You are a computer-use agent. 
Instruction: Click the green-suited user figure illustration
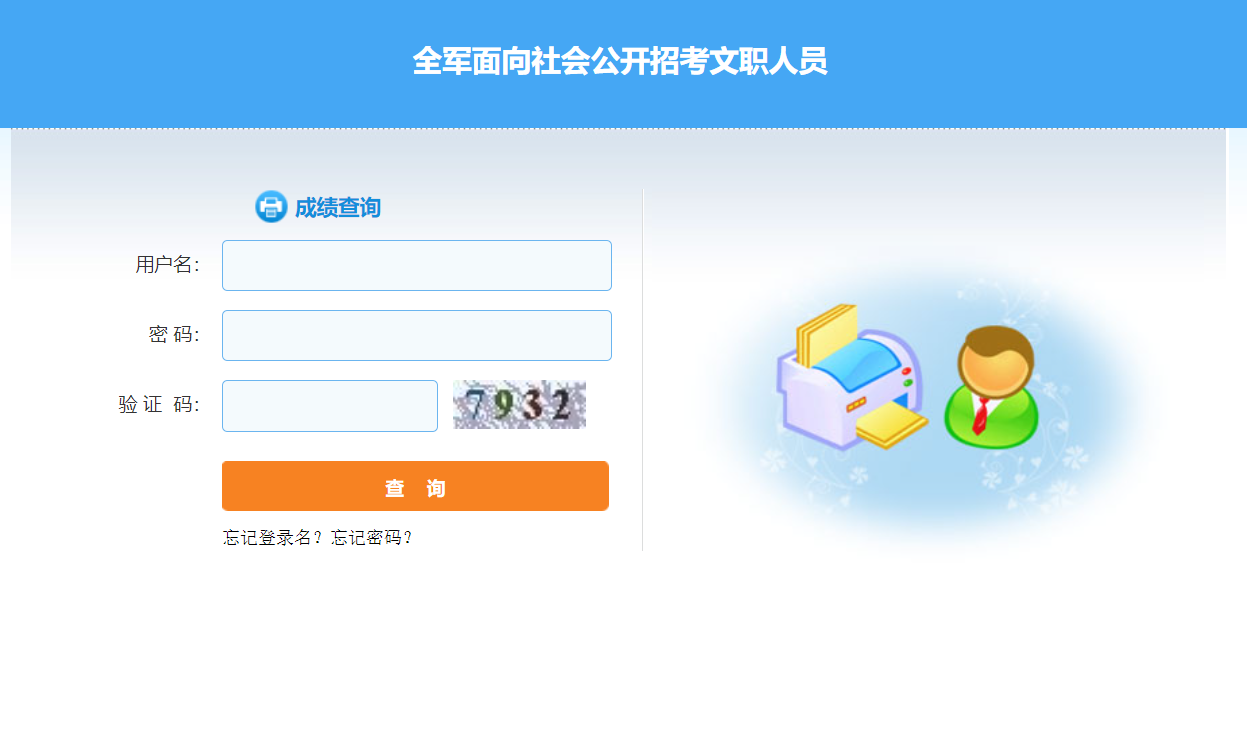coord(991,387)
